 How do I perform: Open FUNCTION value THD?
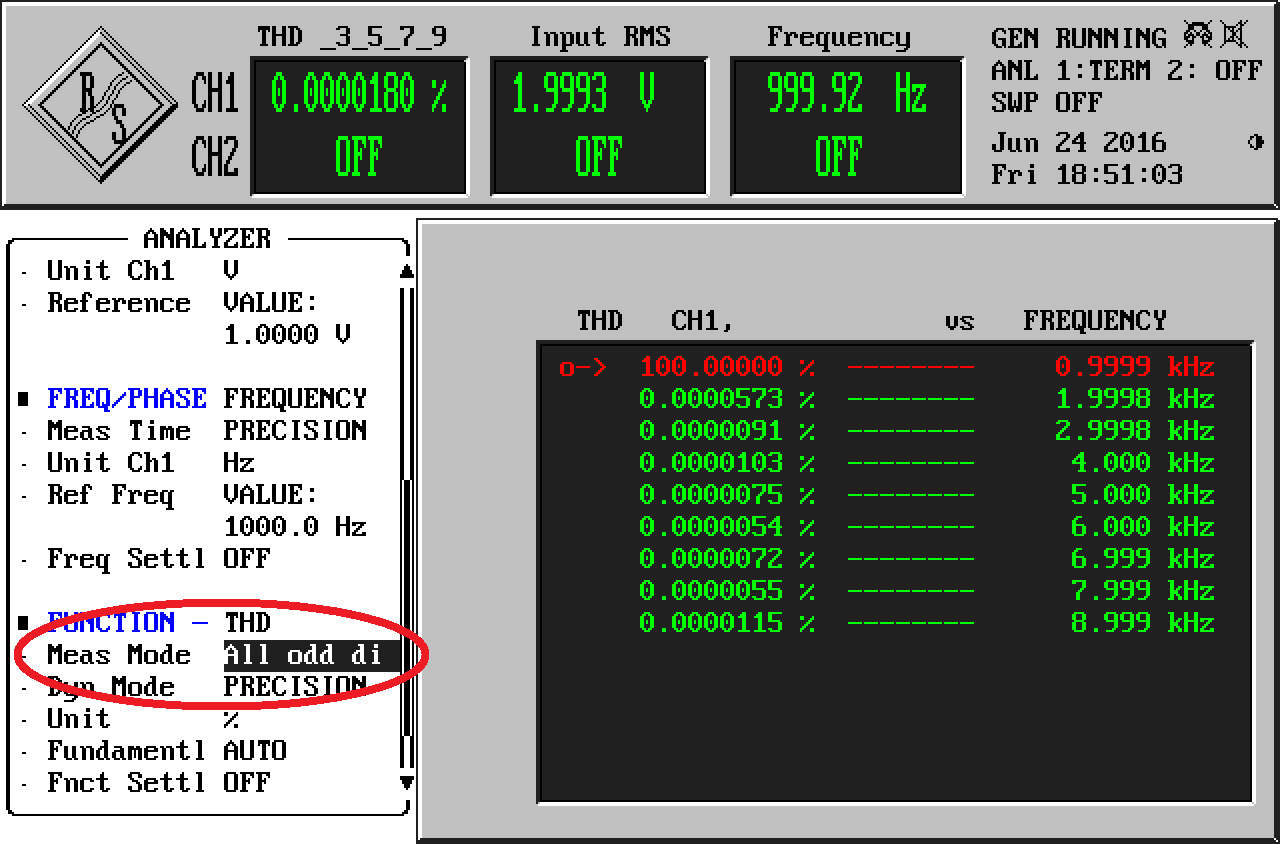tap(247, 623)
